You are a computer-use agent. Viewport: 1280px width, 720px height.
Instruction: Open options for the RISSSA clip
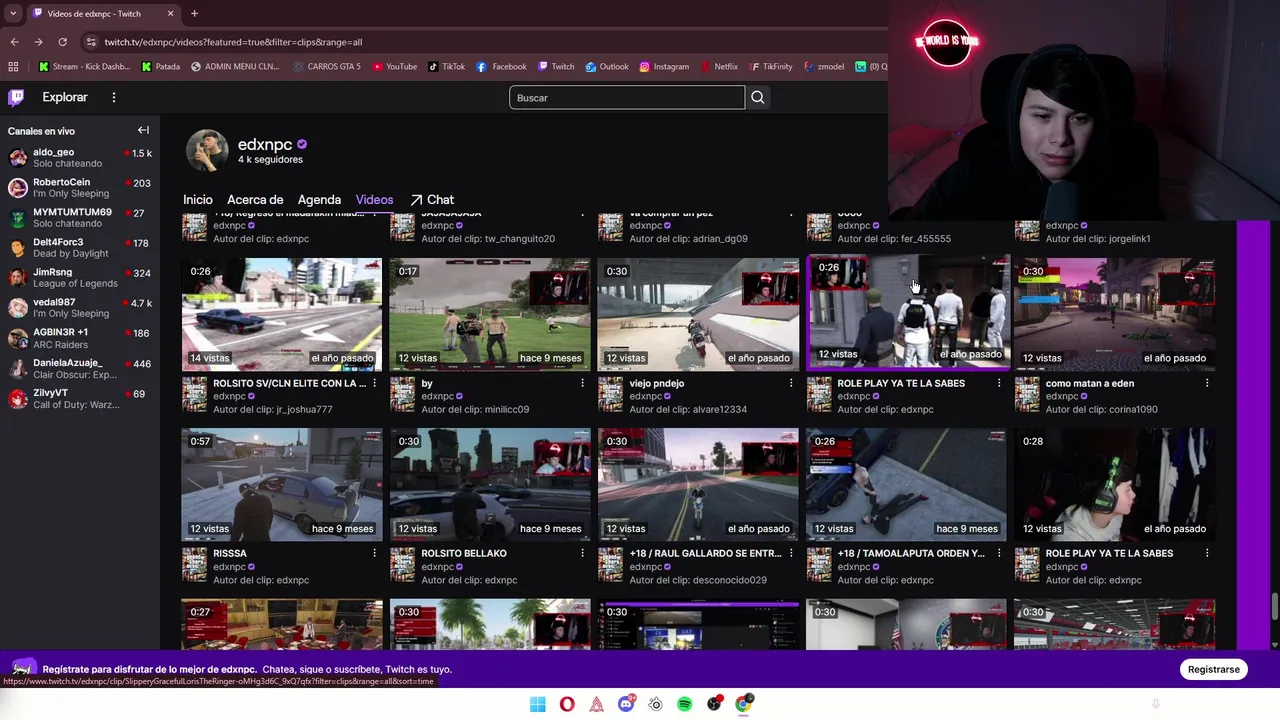(x=375, y=553)
